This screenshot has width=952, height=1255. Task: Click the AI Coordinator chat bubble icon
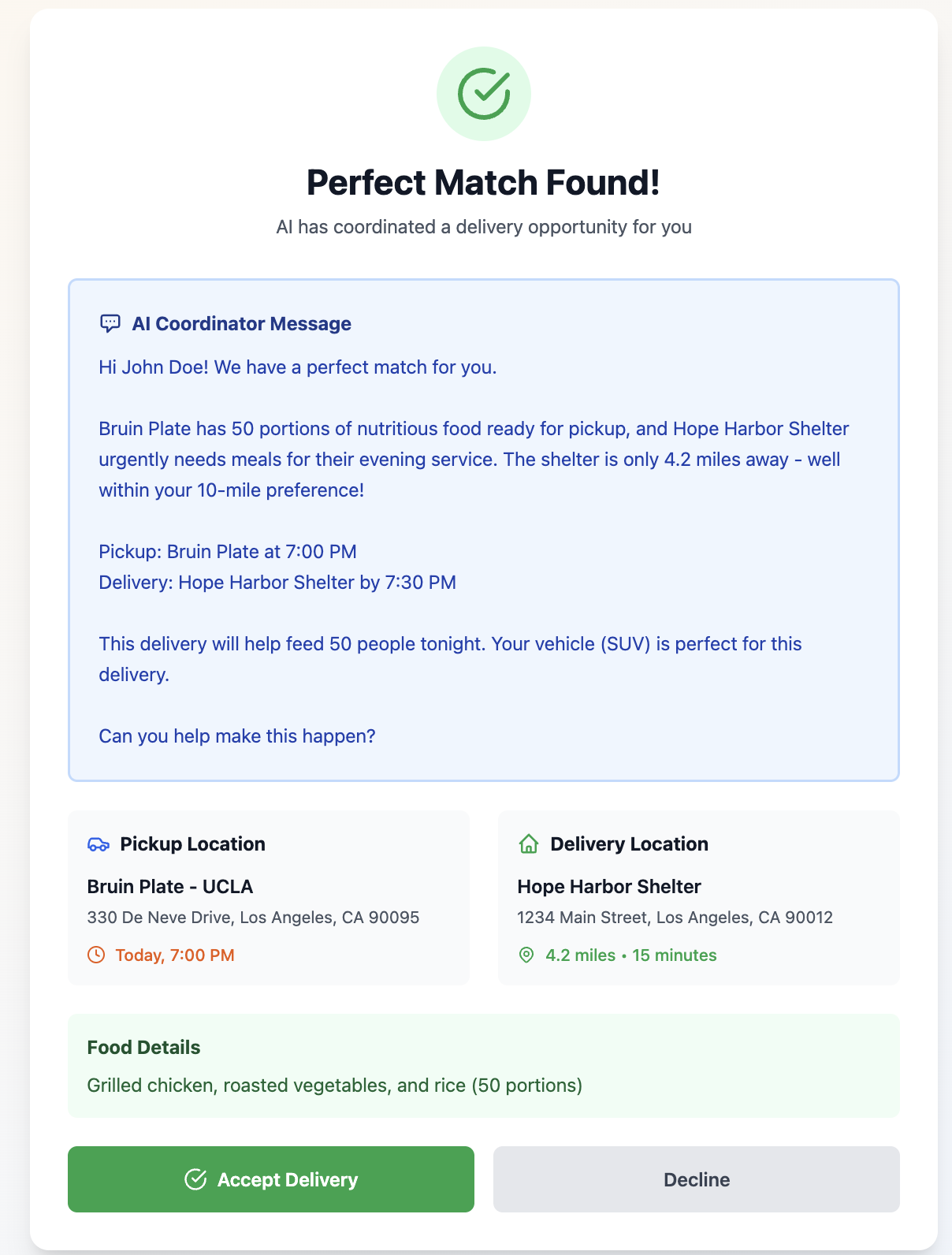coord(110,324)
